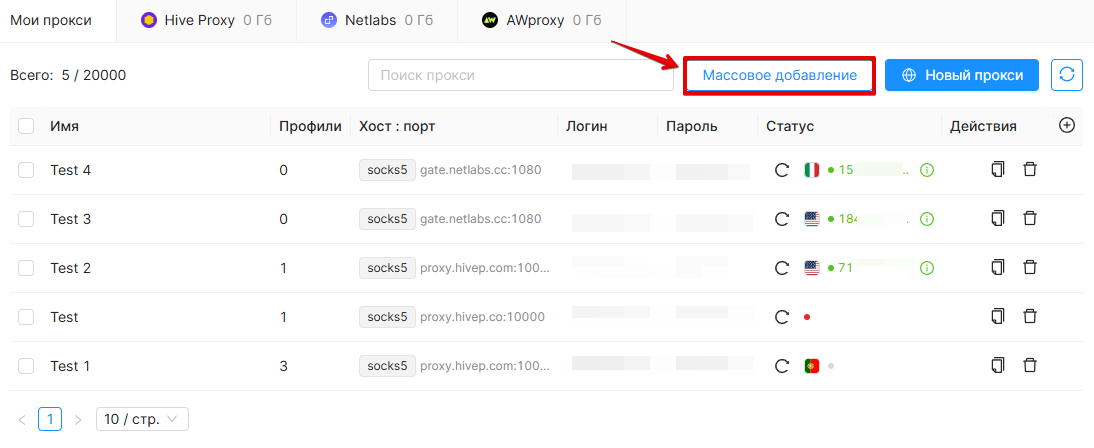Click gate.netlabs.cc:1080 in Test 3 row
Screen dimensions: 1094x448
481,219
